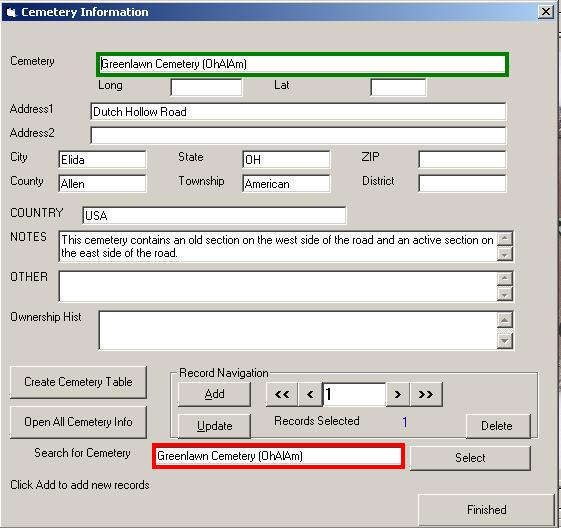Click NOTES scrollbar down arrow

point(505,254)
